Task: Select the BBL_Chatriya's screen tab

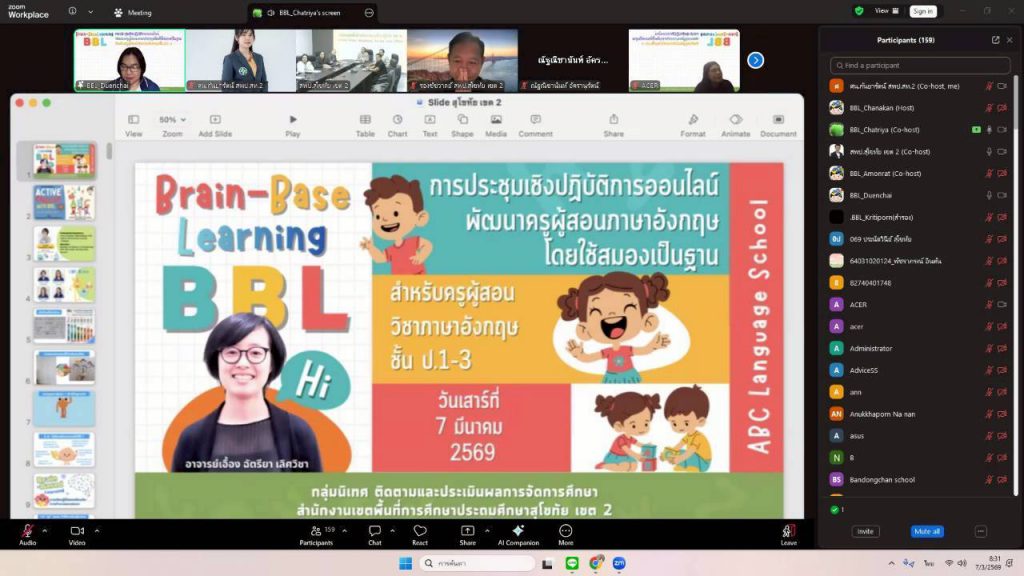Action: click(308, 13)
